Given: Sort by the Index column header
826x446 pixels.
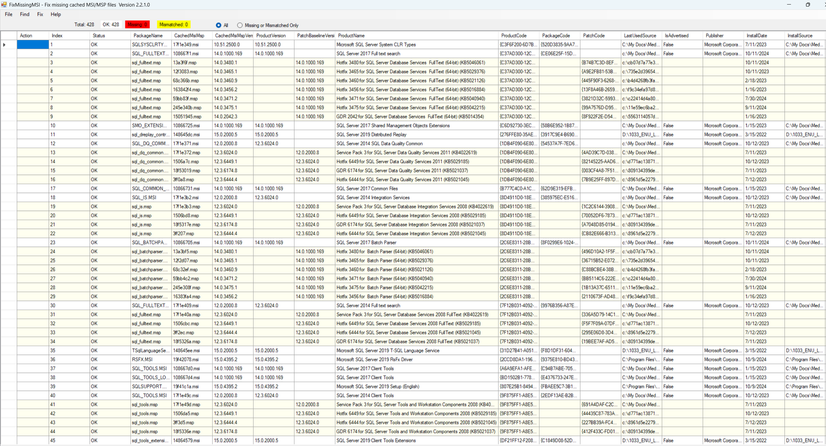Looking at the screenshot, I should coord(69,35).
